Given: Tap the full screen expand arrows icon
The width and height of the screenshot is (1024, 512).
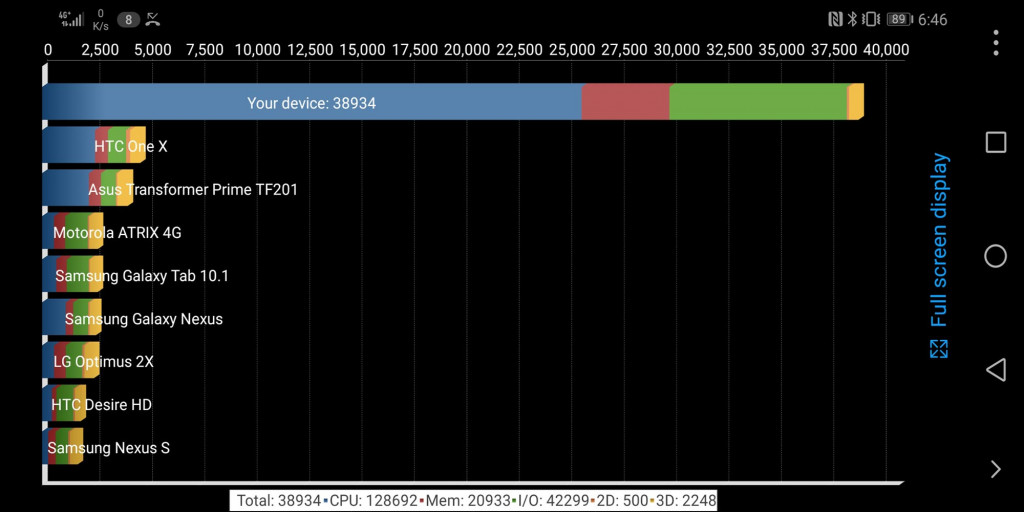Looking at the screenshot, I should [938, 349].
